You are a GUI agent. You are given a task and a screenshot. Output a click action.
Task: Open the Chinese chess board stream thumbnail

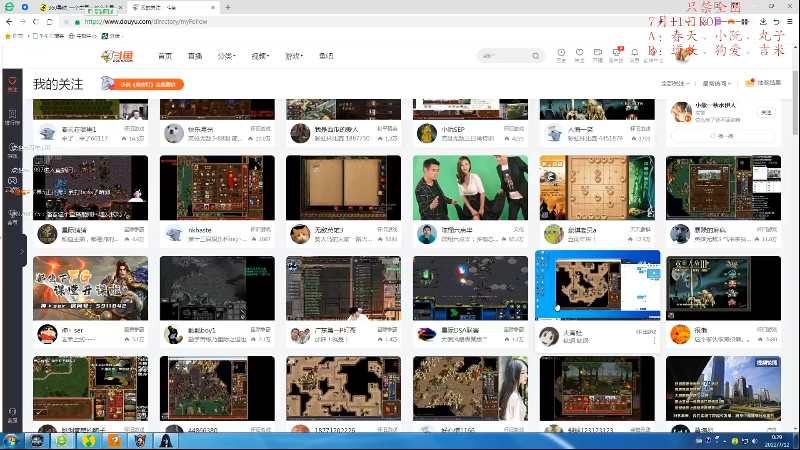coord(597,188)
